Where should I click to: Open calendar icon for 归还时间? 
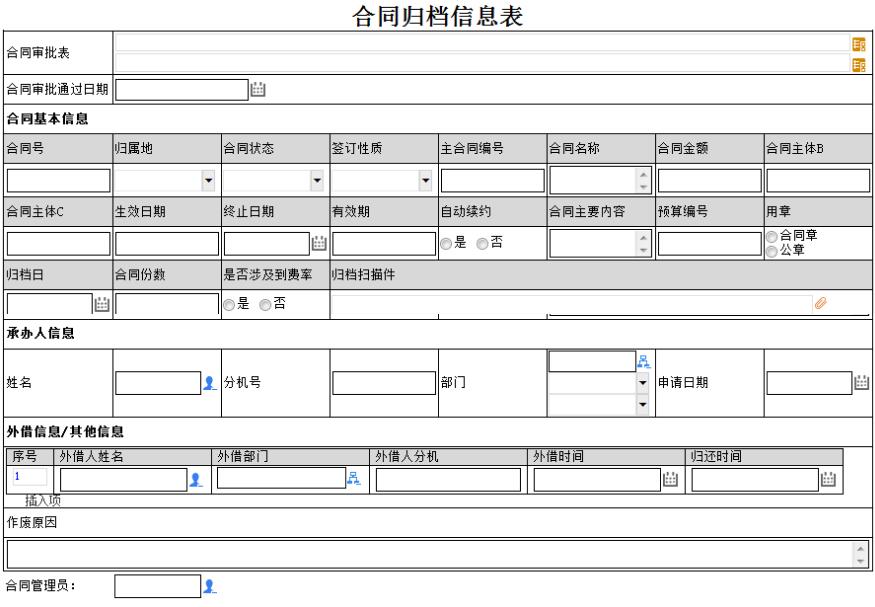[828, 479]
